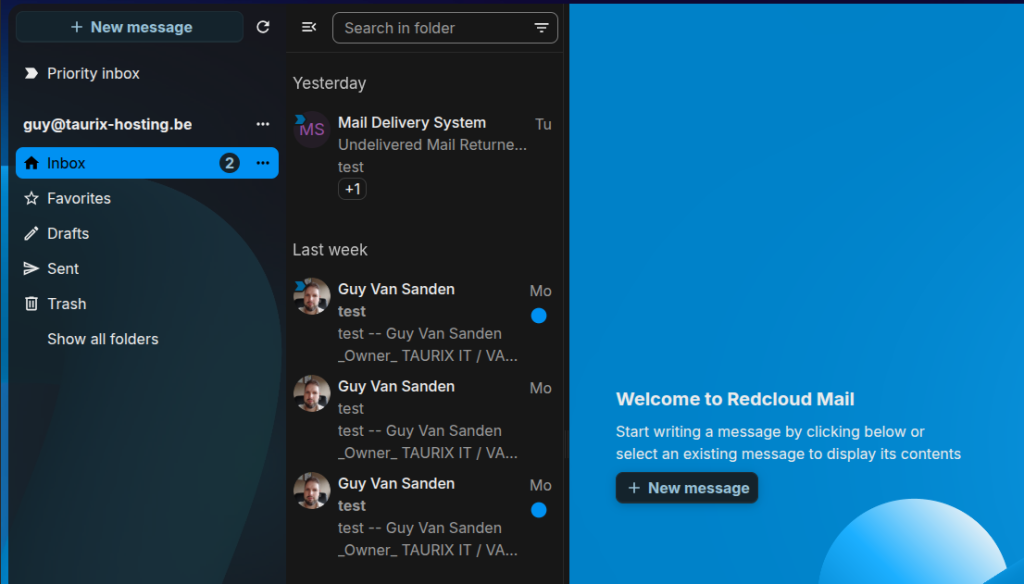Collapse the sidebar with the menu toggle icon
1024x584 pixels.
coord(309,27)
